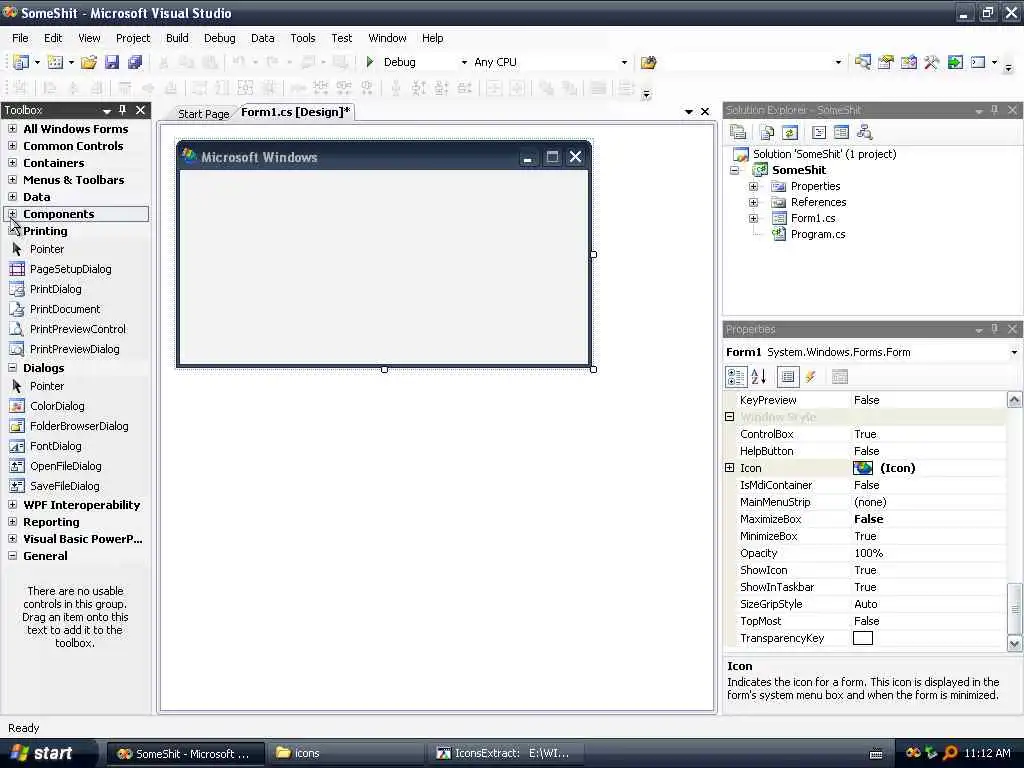
Task: Expand the Containers toolbox group
Action: [x=12, y=163]
